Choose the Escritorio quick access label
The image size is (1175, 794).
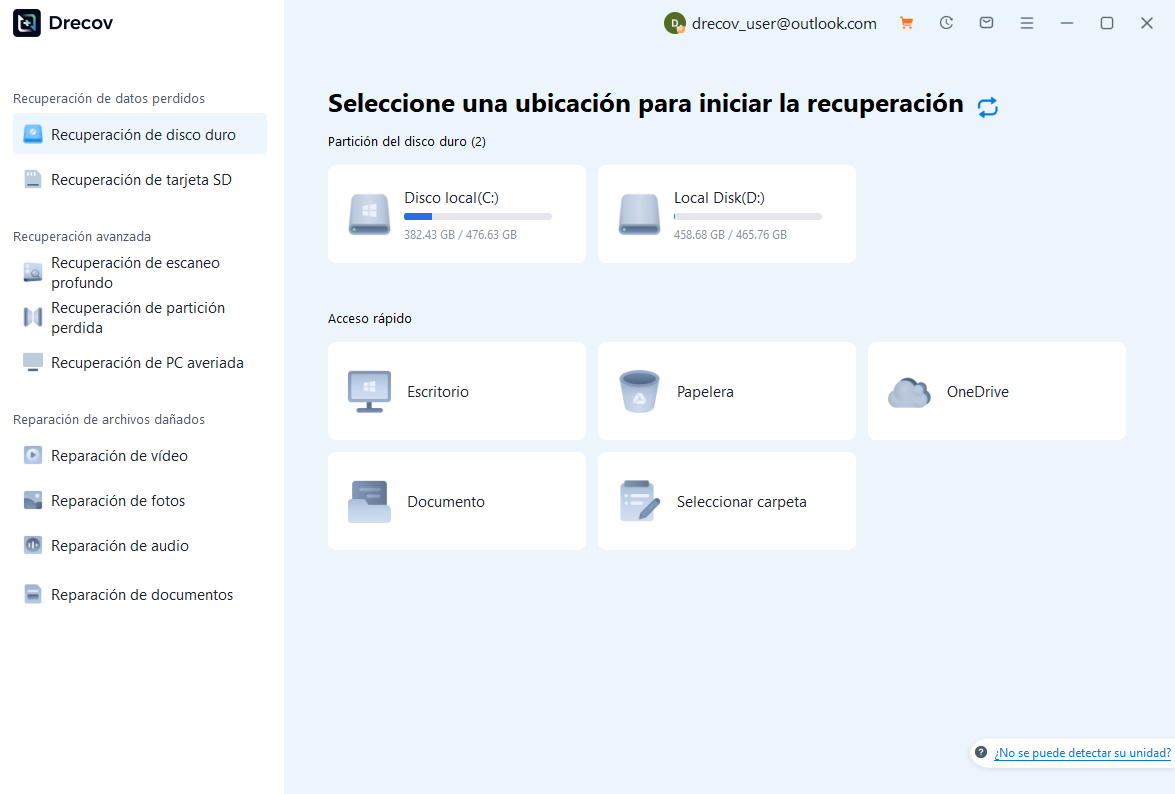click(438, 392)
